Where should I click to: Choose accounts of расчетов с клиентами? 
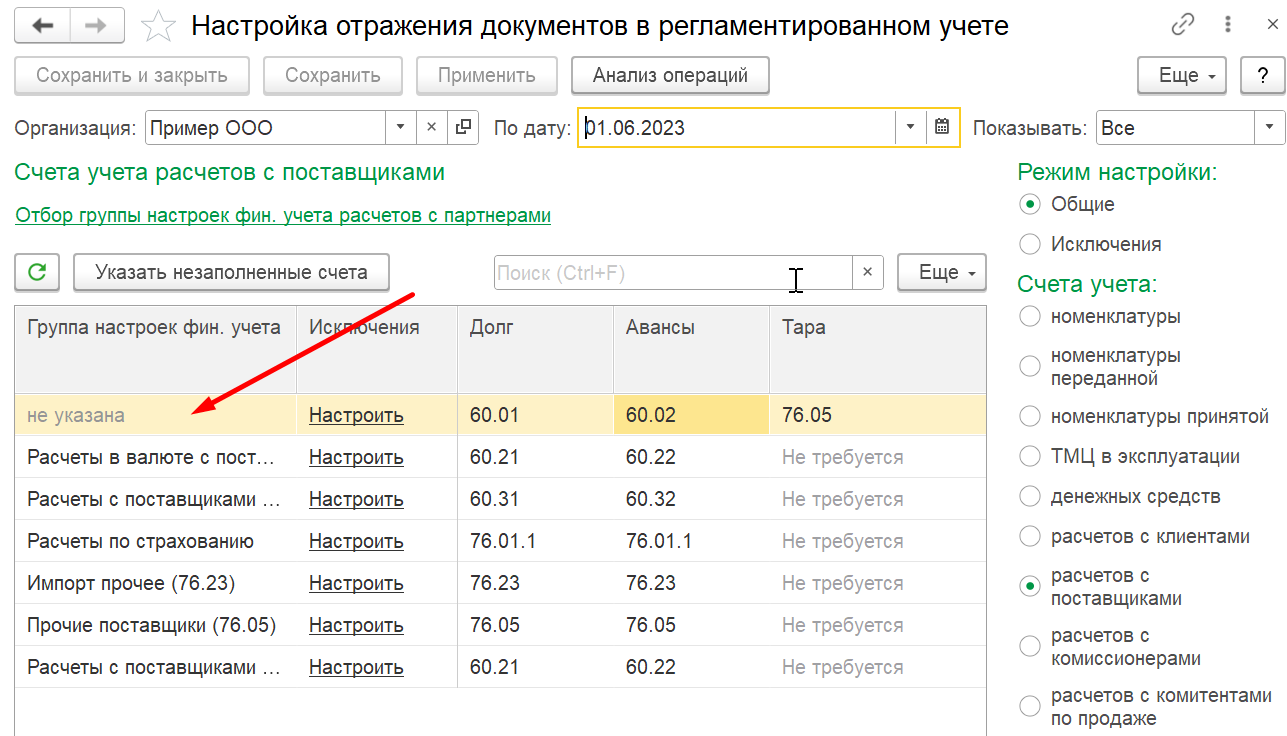1029,536
